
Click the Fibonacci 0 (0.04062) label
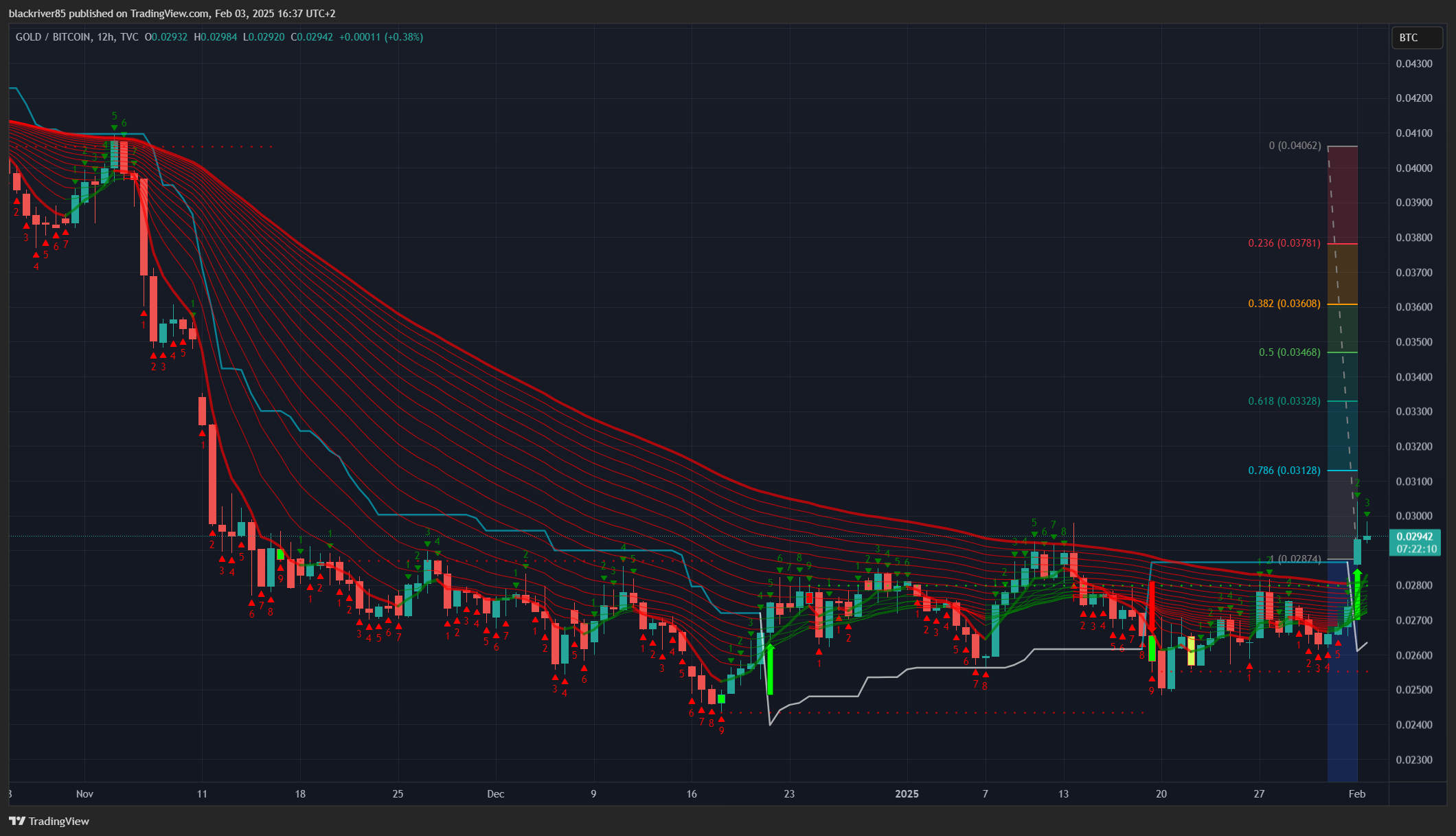1295,146
